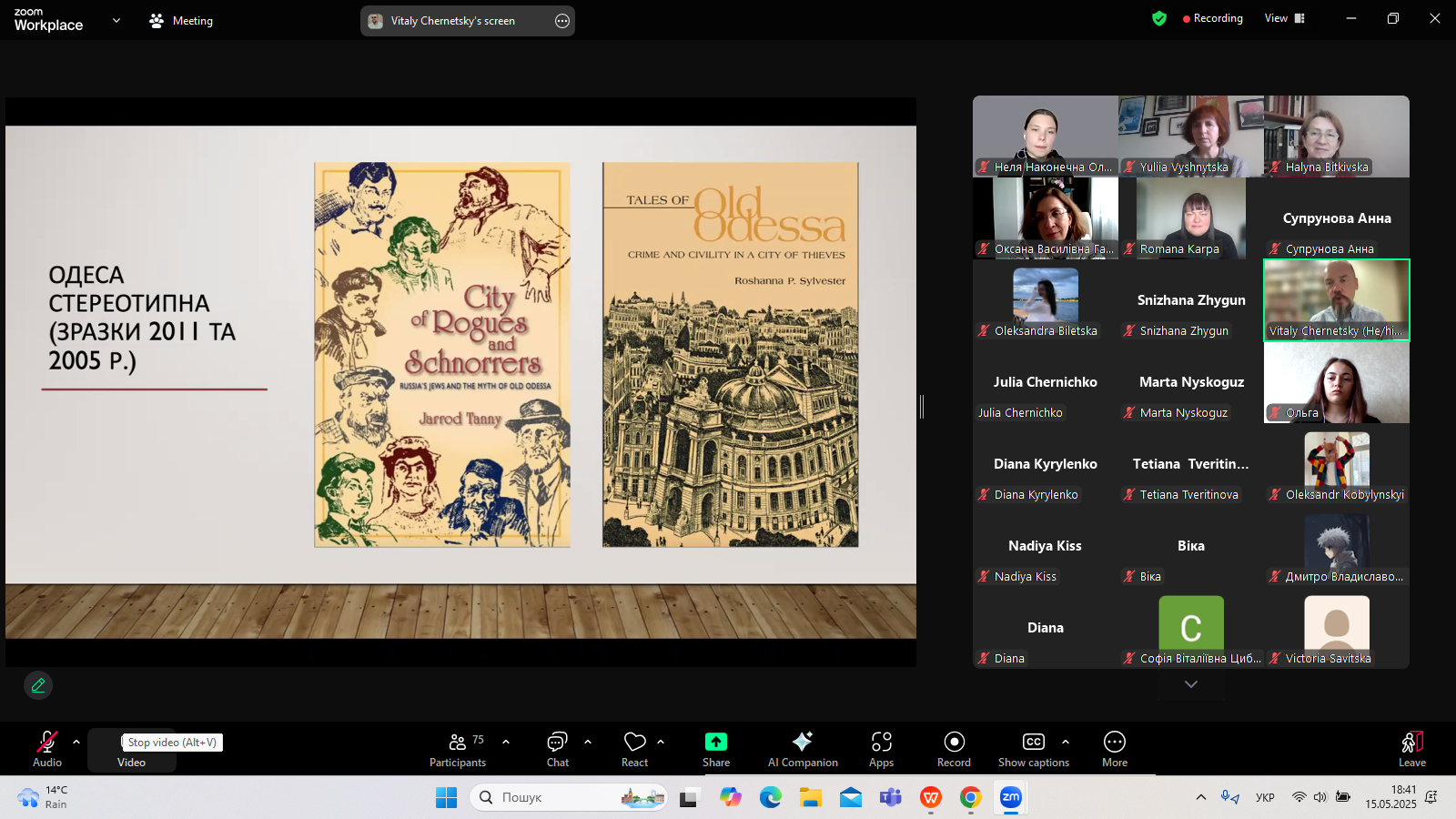
Task: Click the annotate pencil icon
Action: point(38,685)
